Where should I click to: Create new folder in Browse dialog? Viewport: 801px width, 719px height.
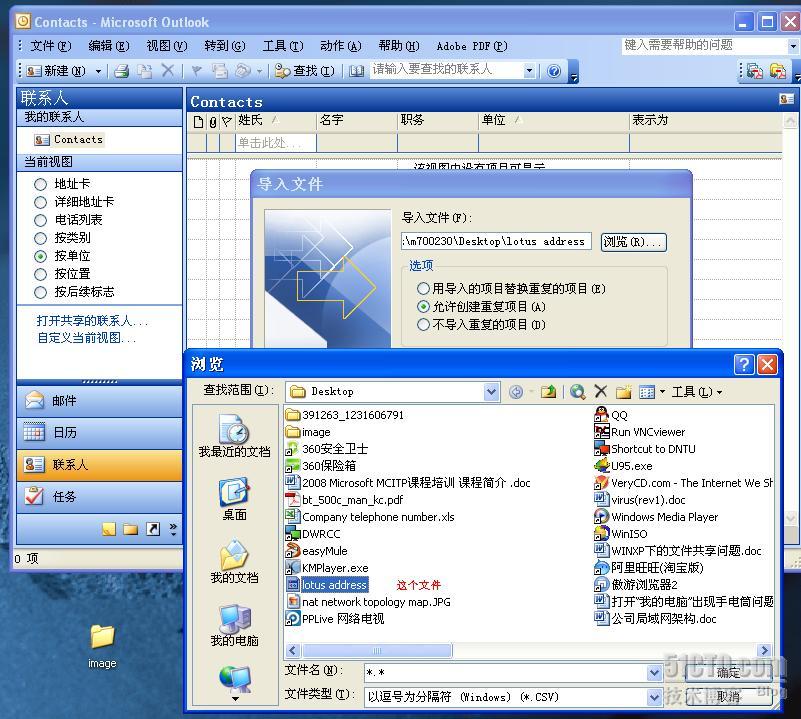[x=624, y=392]
